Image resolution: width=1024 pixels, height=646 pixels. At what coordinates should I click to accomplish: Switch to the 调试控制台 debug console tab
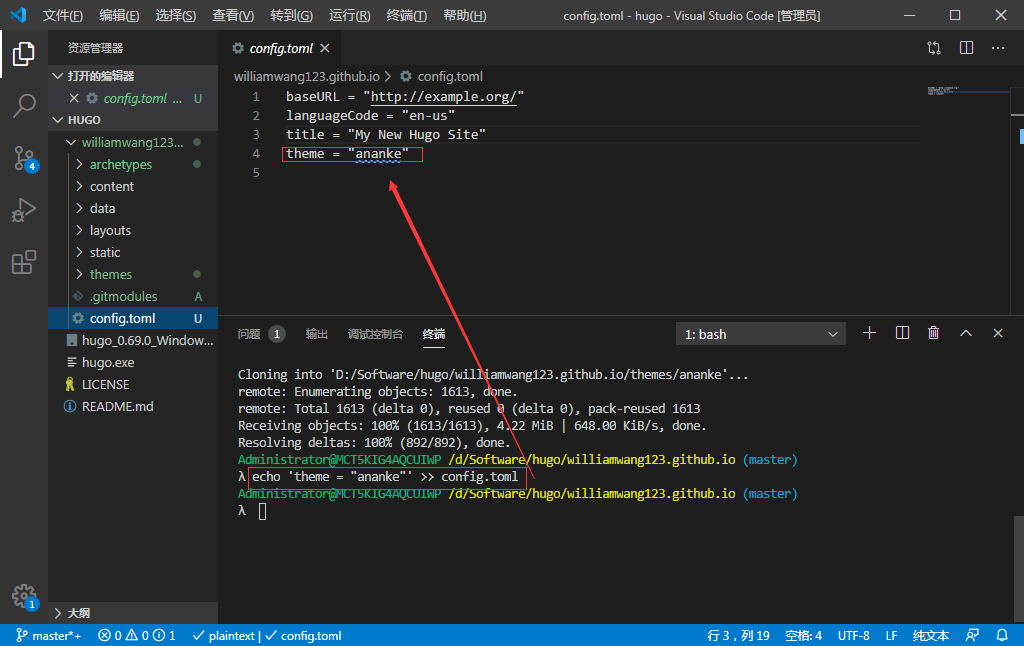376,334
